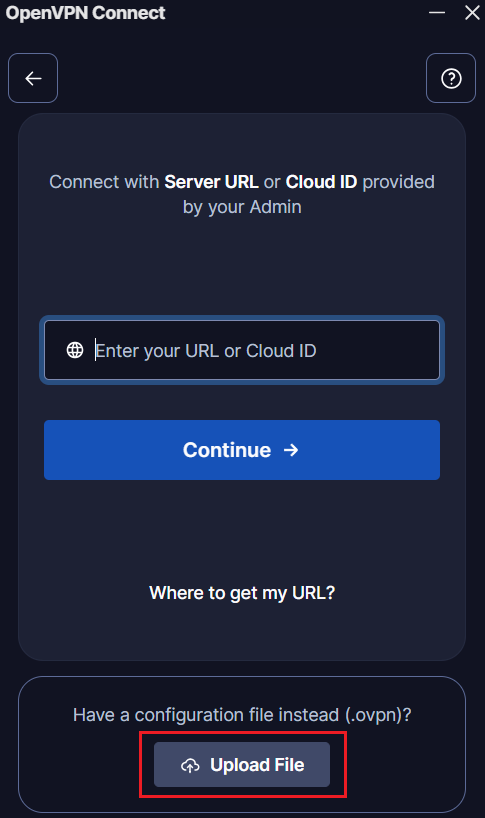Screen dimensions: 485x818
Task: Click the 'Upload File' label text
Action: click(257, 765)
